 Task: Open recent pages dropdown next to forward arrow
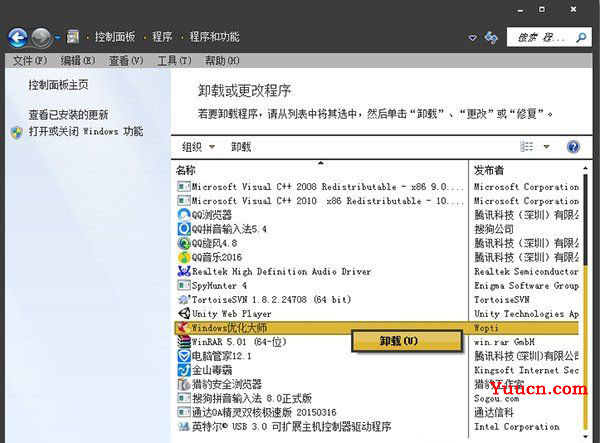[58, 37]
